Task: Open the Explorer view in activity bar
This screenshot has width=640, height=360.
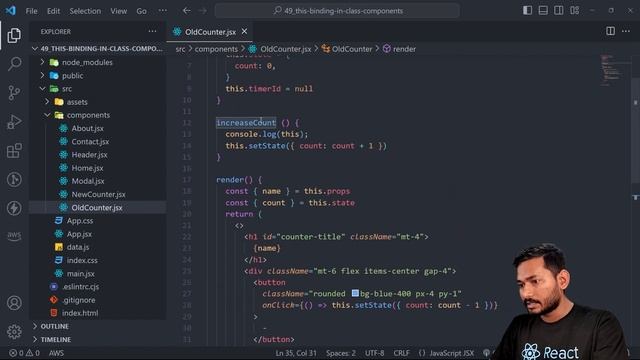Action: click(x=14, y=36)
